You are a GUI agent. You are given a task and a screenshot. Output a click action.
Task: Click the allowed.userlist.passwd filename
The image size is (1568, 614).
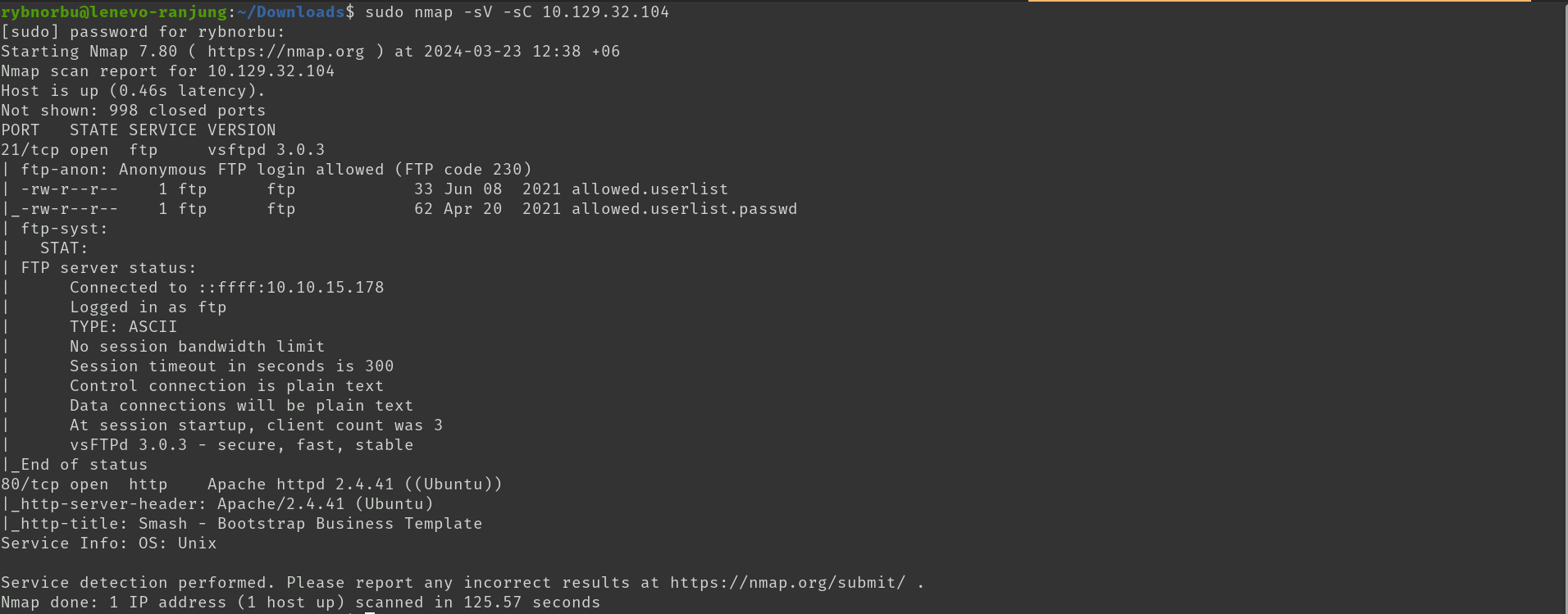pyautogui.click(x=684, y=209)
